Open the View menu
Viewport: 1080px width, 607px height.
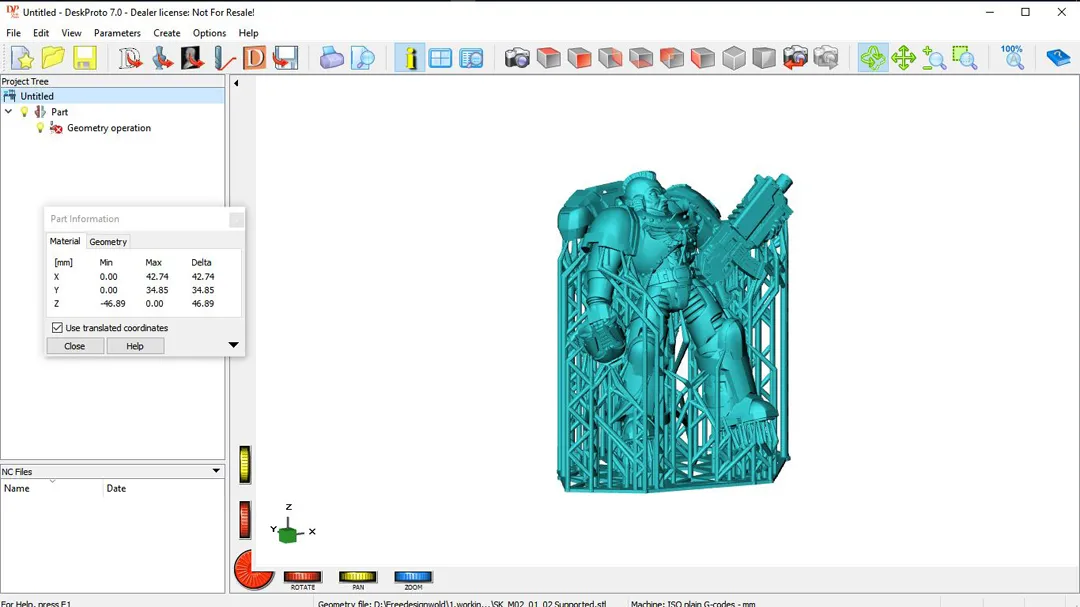coord(71,33)
